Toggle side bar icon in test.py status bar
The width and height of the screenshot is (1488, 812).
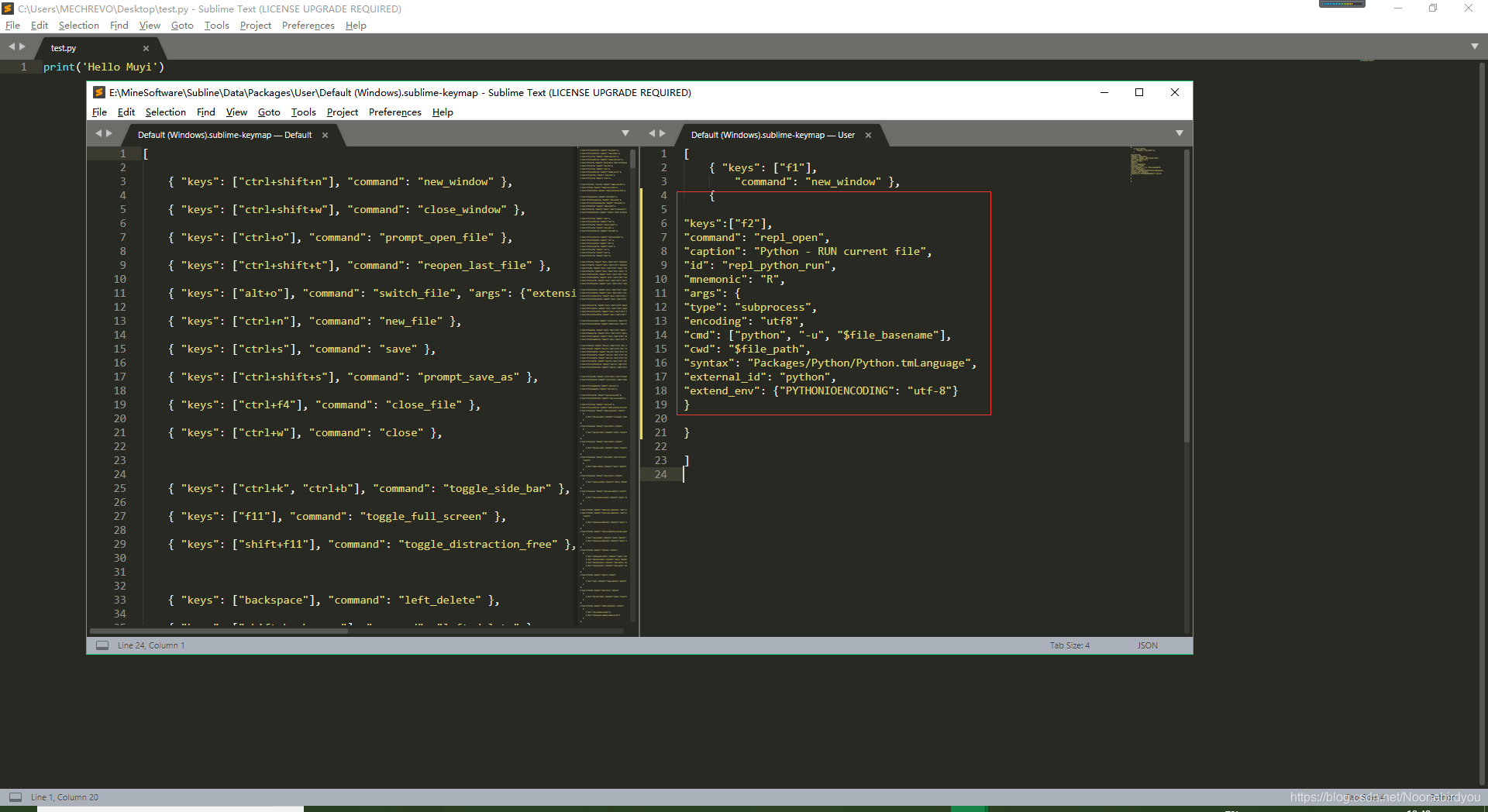(x=15, y=797)
